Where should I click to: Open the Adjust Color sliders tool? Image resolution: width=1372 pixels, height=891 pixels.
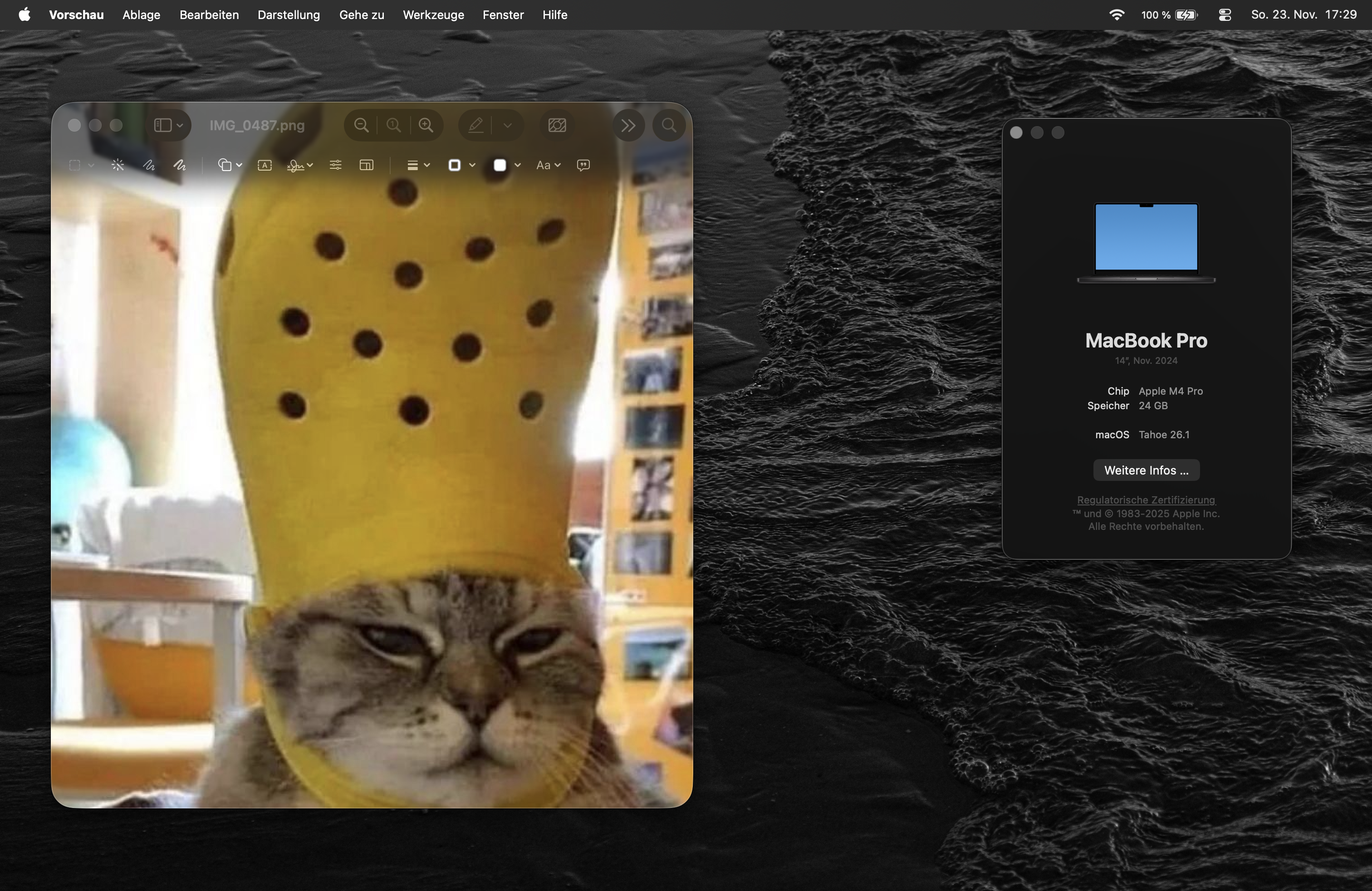(x=335, y=166)
